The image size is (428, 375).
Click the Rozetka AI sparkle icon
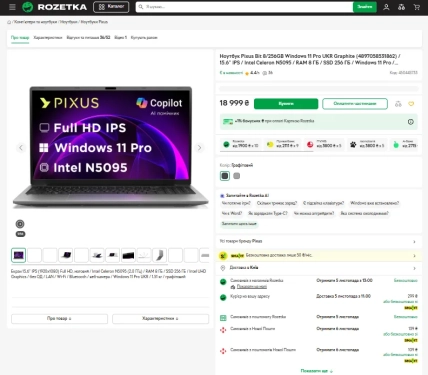pyautogui.click(x=222, y=196)
